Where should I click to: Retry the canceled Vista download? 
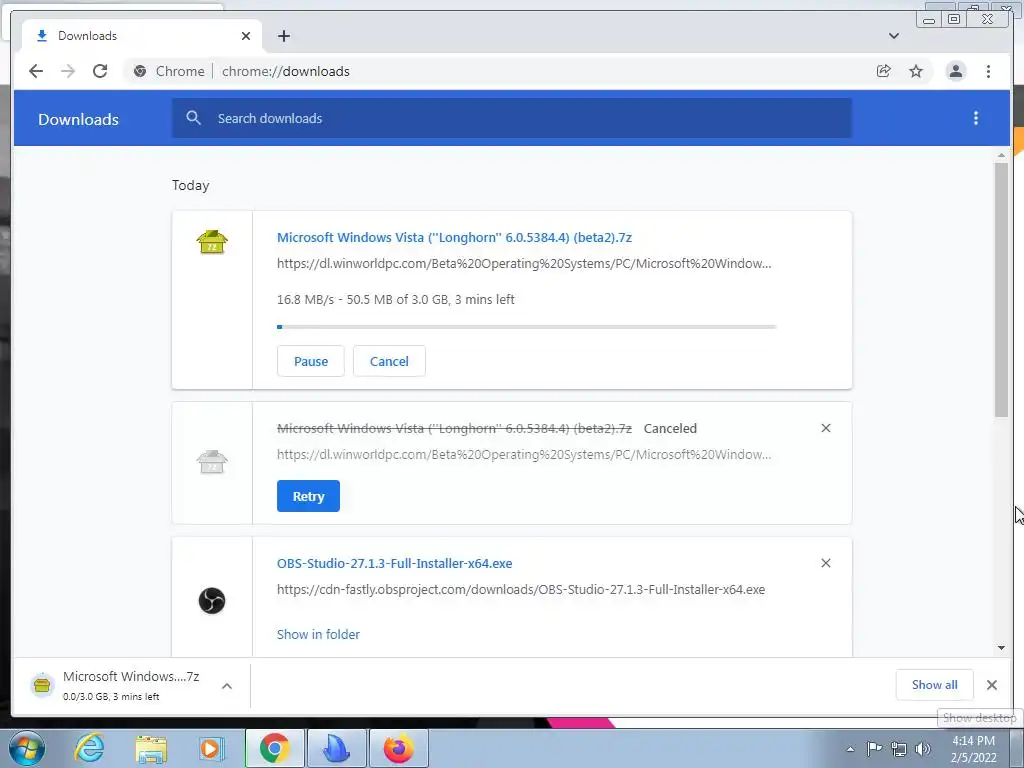pos(308,496)
